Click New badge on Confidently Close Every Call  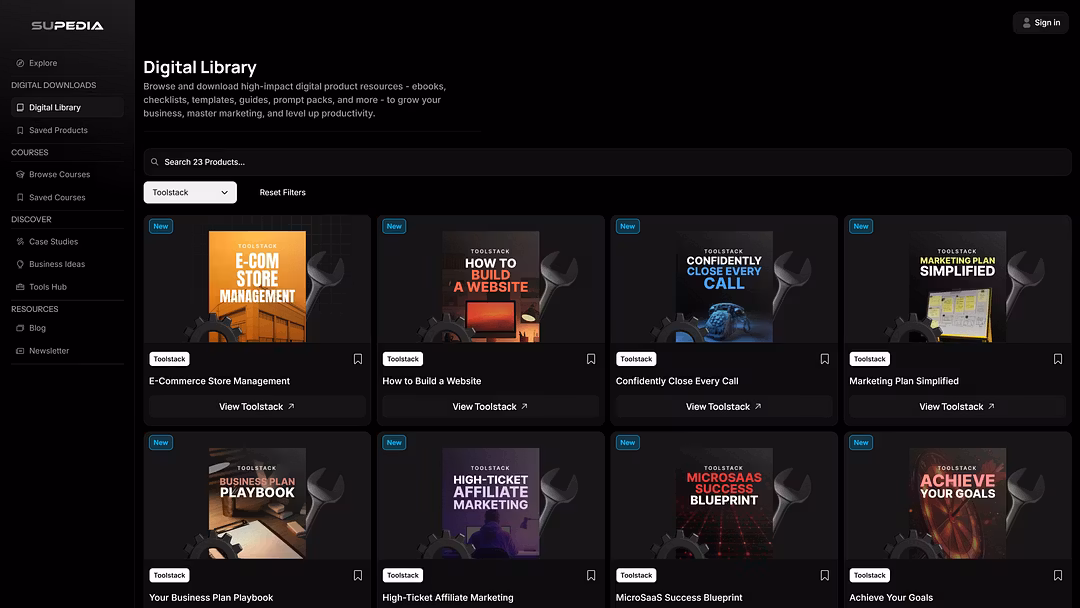coord(627,226)
